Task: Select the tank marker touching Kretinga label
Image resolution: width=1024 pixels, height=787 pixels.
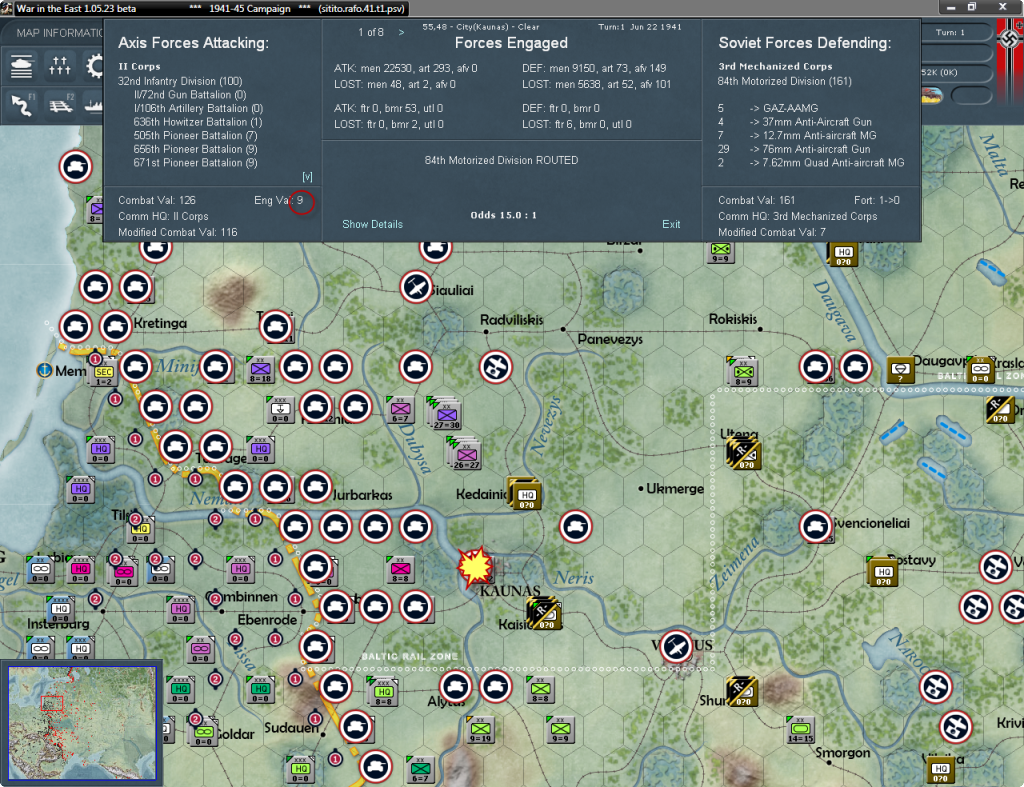Action: click(116, 327)
